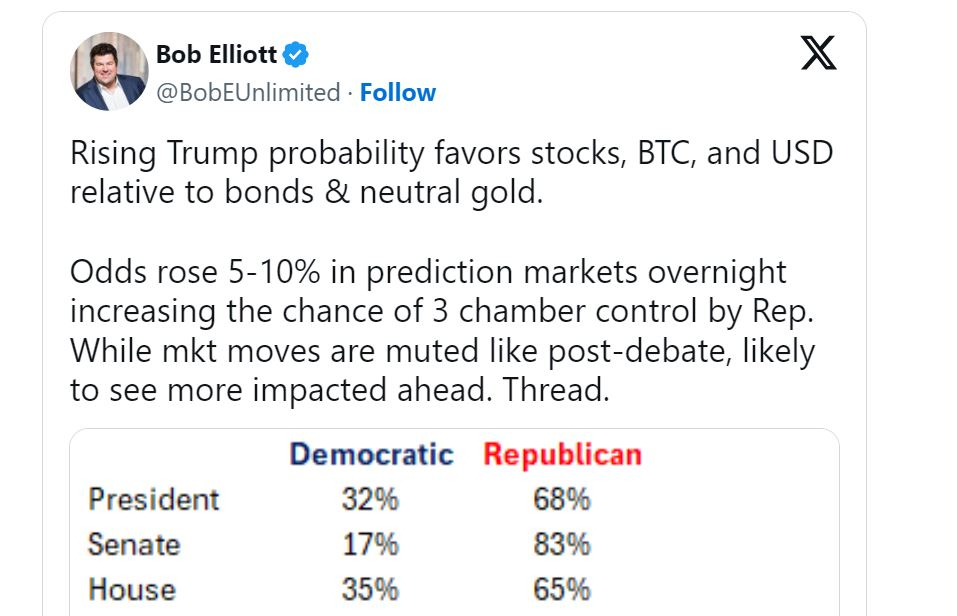Screen dimensions: 957x616
Task: Click the blue verified badge icon
Action: click(297, 55)
